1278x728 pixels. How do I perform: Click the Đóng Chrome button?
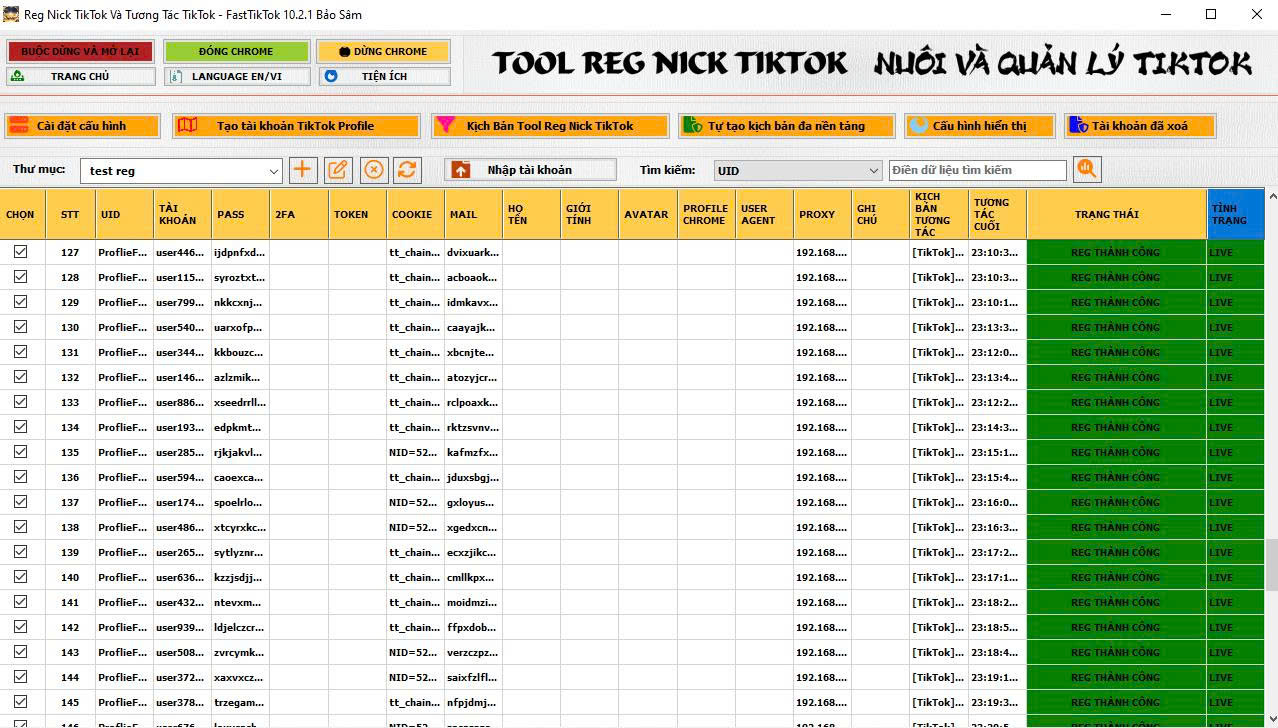pyautogui.click(x=236, y=51)
